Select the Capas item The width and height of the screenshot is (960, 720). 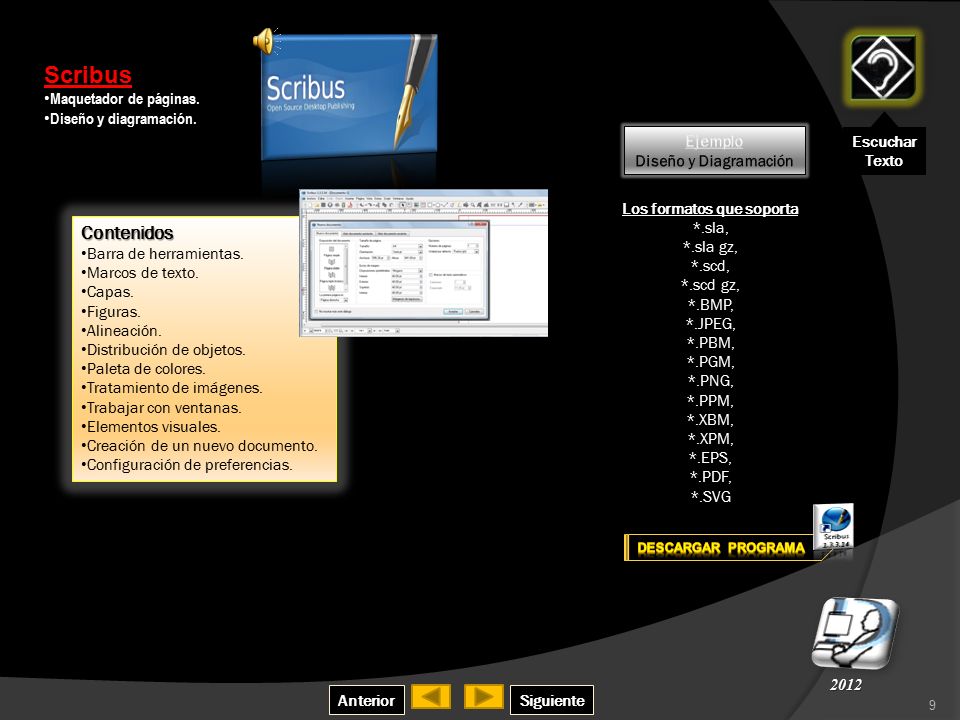(107, 292)
